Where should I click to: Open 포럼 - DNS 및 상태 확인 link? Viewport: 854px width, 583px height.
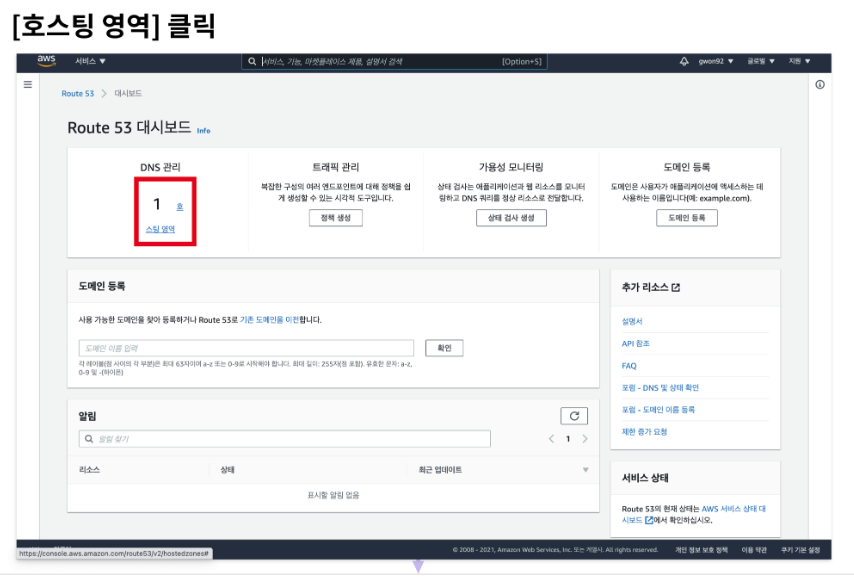[x=660, y=387]
